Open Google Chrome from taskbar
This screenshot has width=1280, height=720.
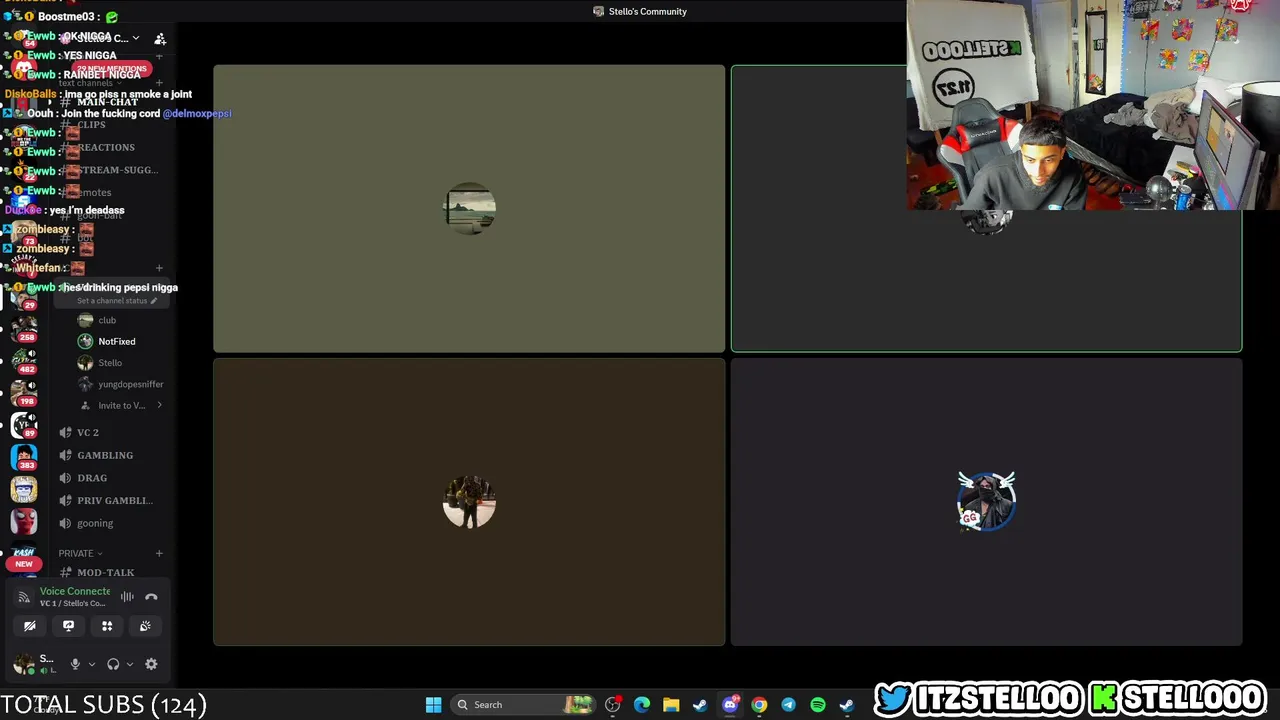pyautogui.click(x=759, y=705)
